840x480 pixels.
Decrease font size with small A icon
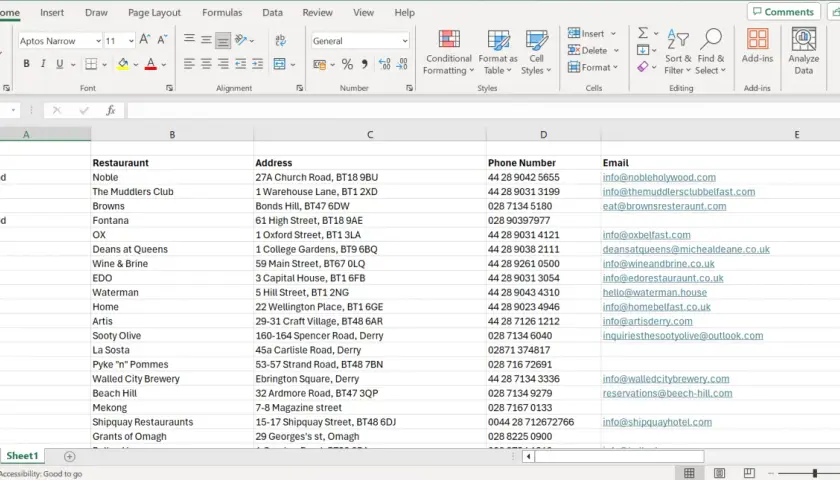click(x=162, y=40)
